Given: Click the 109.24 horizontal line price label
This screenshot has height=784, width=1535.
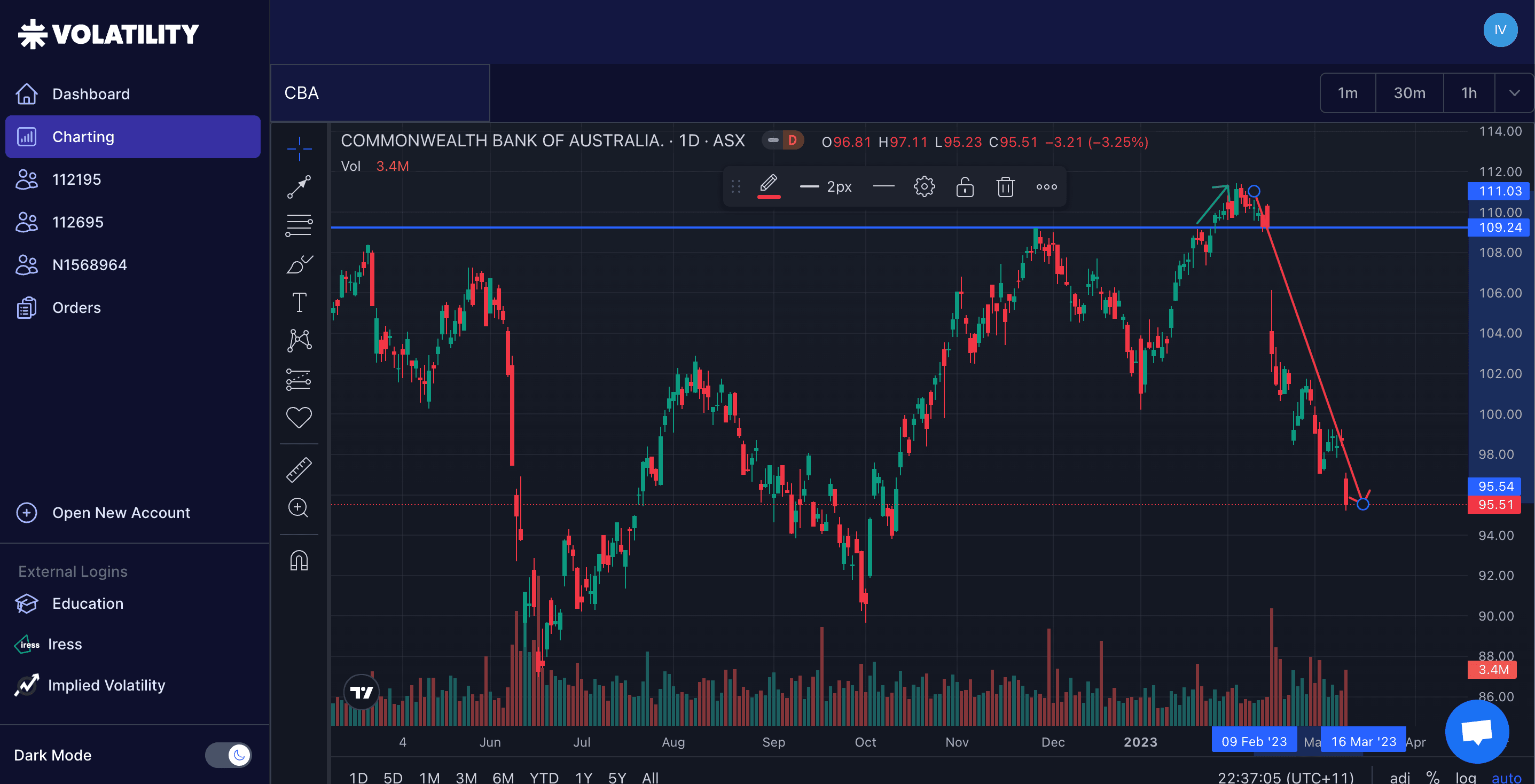Looking at the screenshot, I should 1499,227.
